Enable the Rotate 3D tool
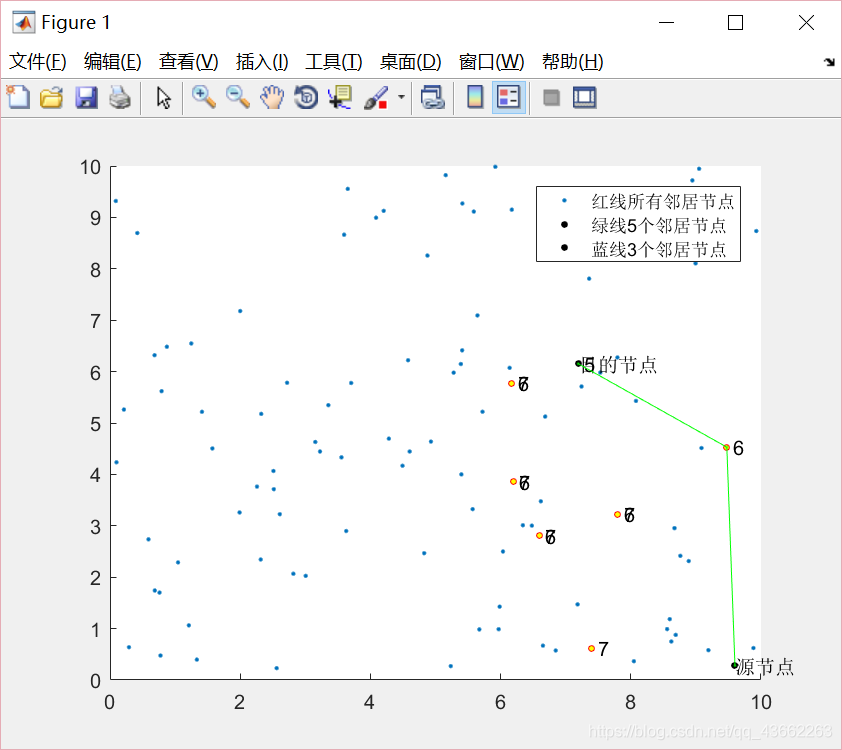 click(305, 97)
